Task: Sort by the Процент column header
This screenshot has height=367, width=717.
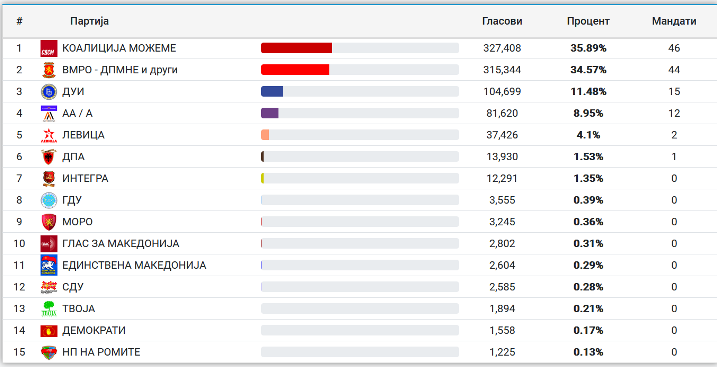Action: coord(588,21)
